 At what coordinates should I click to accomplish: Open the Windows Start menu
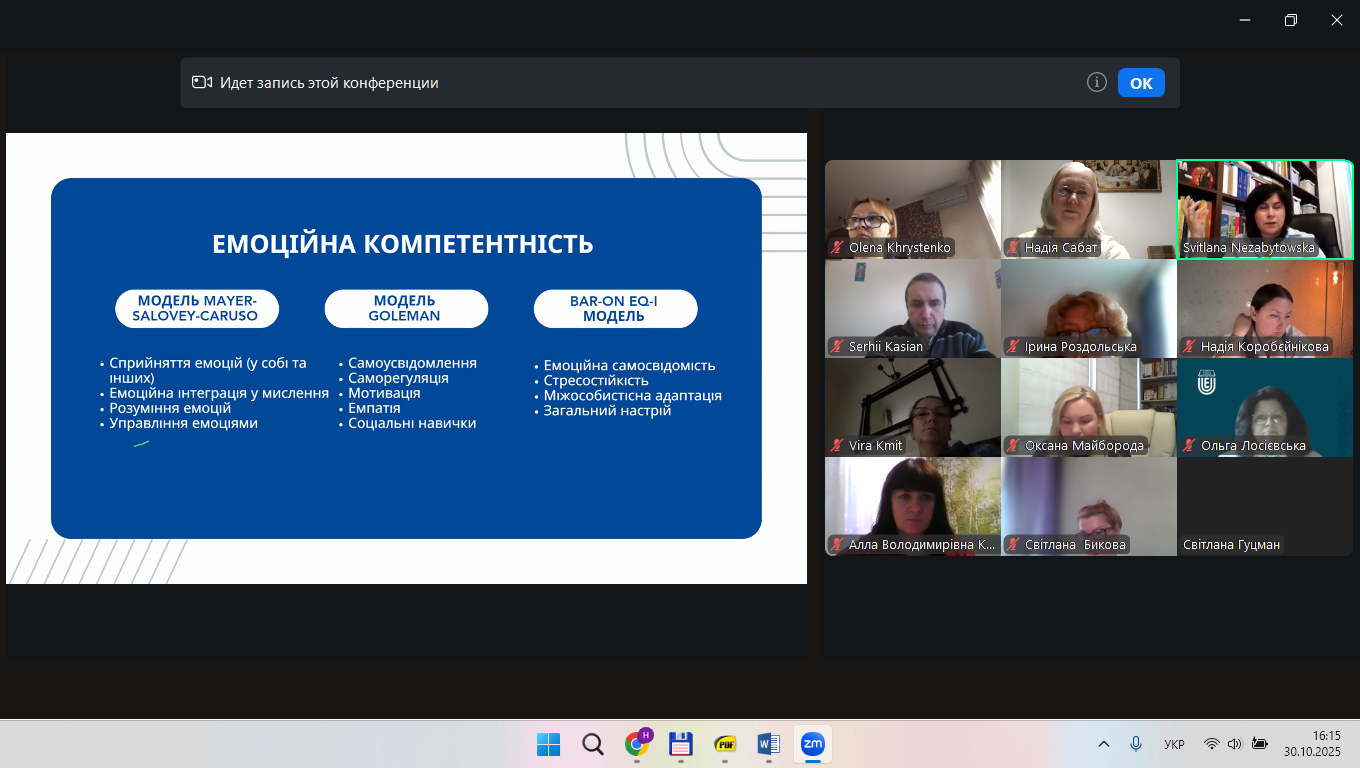tap(548, 744)
